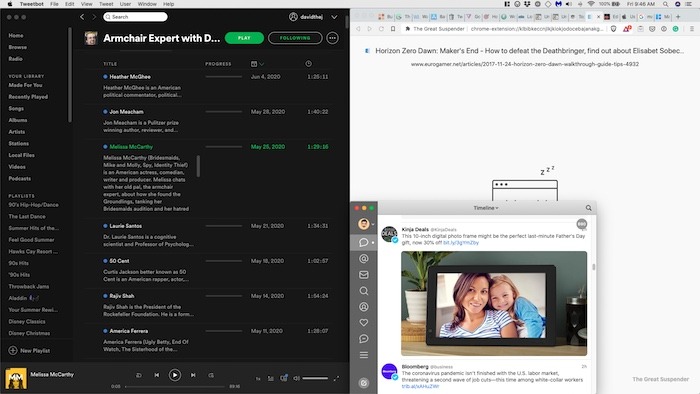
Task: Select the 50 Cent episode
Action: (119, 261)
